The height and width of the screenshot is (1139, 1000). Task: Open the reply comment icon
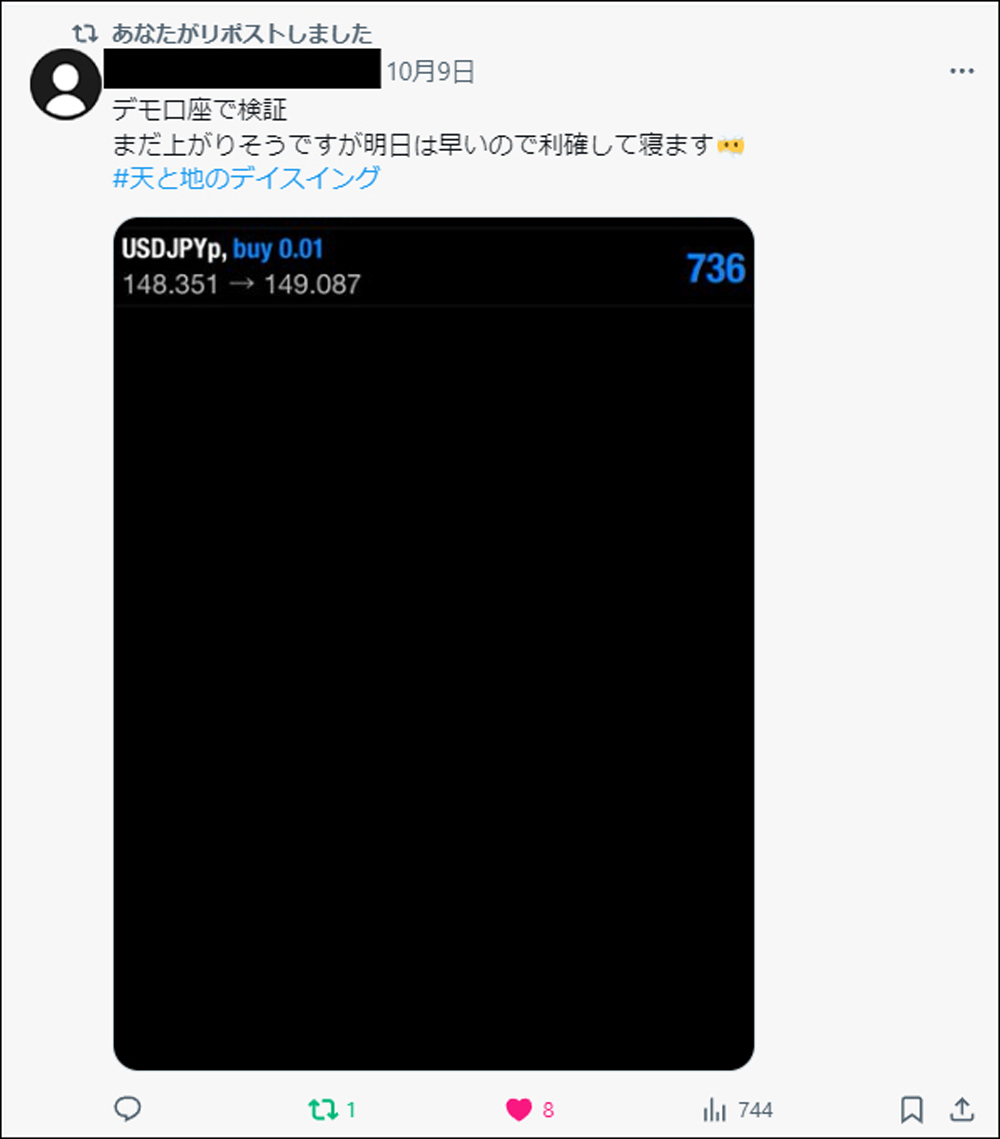tap(128, 1108)
